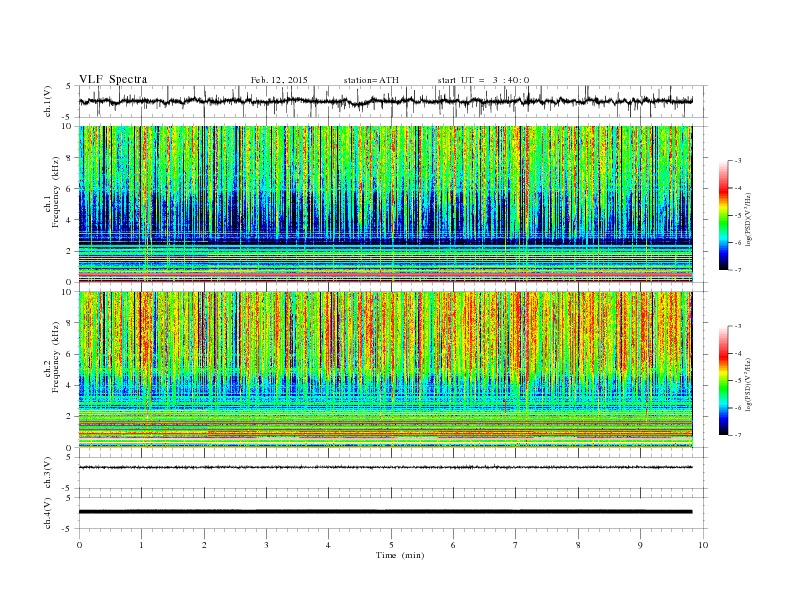
Task: Click the time axis tick label "6"
Action: coord(453,545)
